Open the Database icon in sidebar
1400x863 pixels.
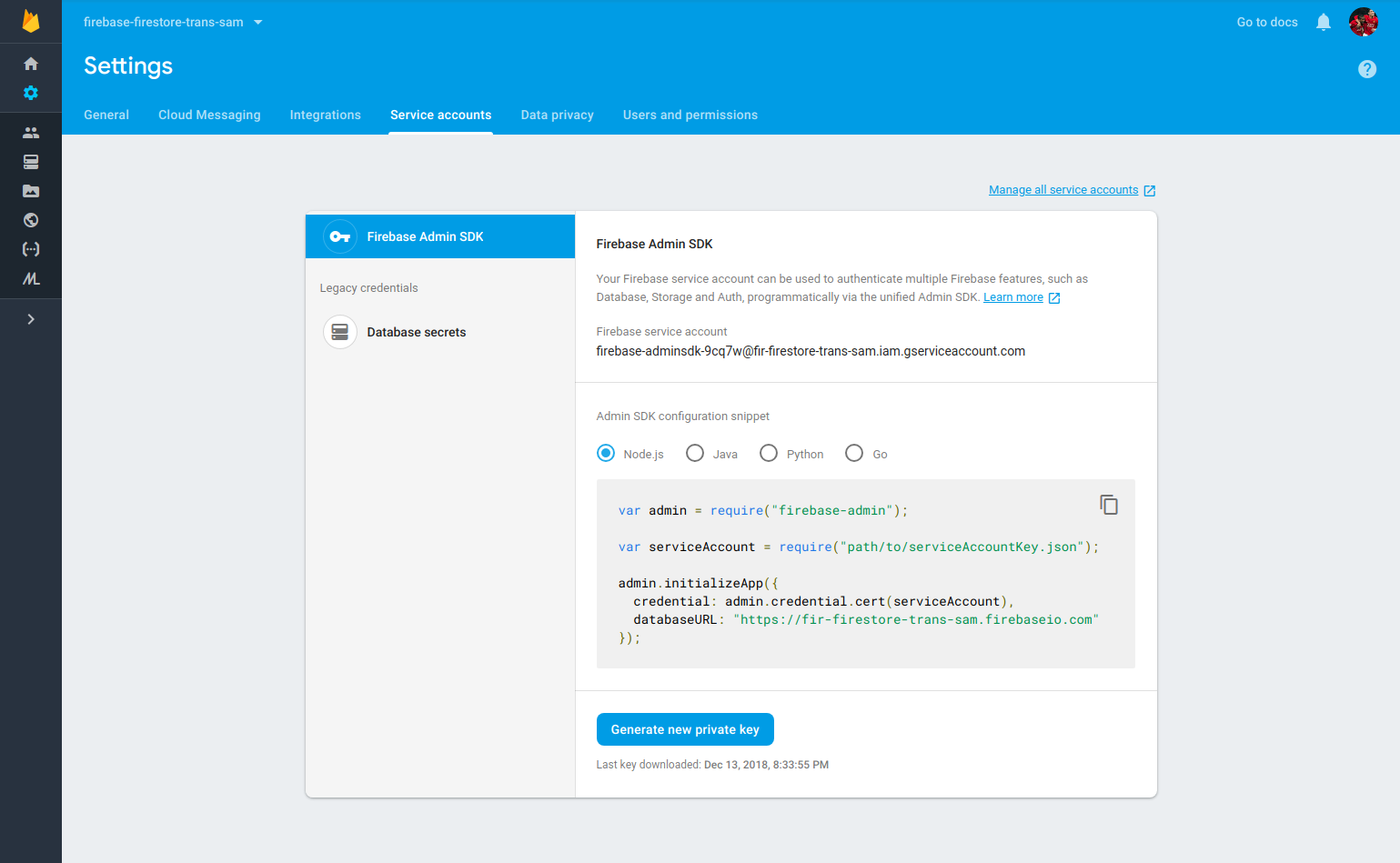31,162
